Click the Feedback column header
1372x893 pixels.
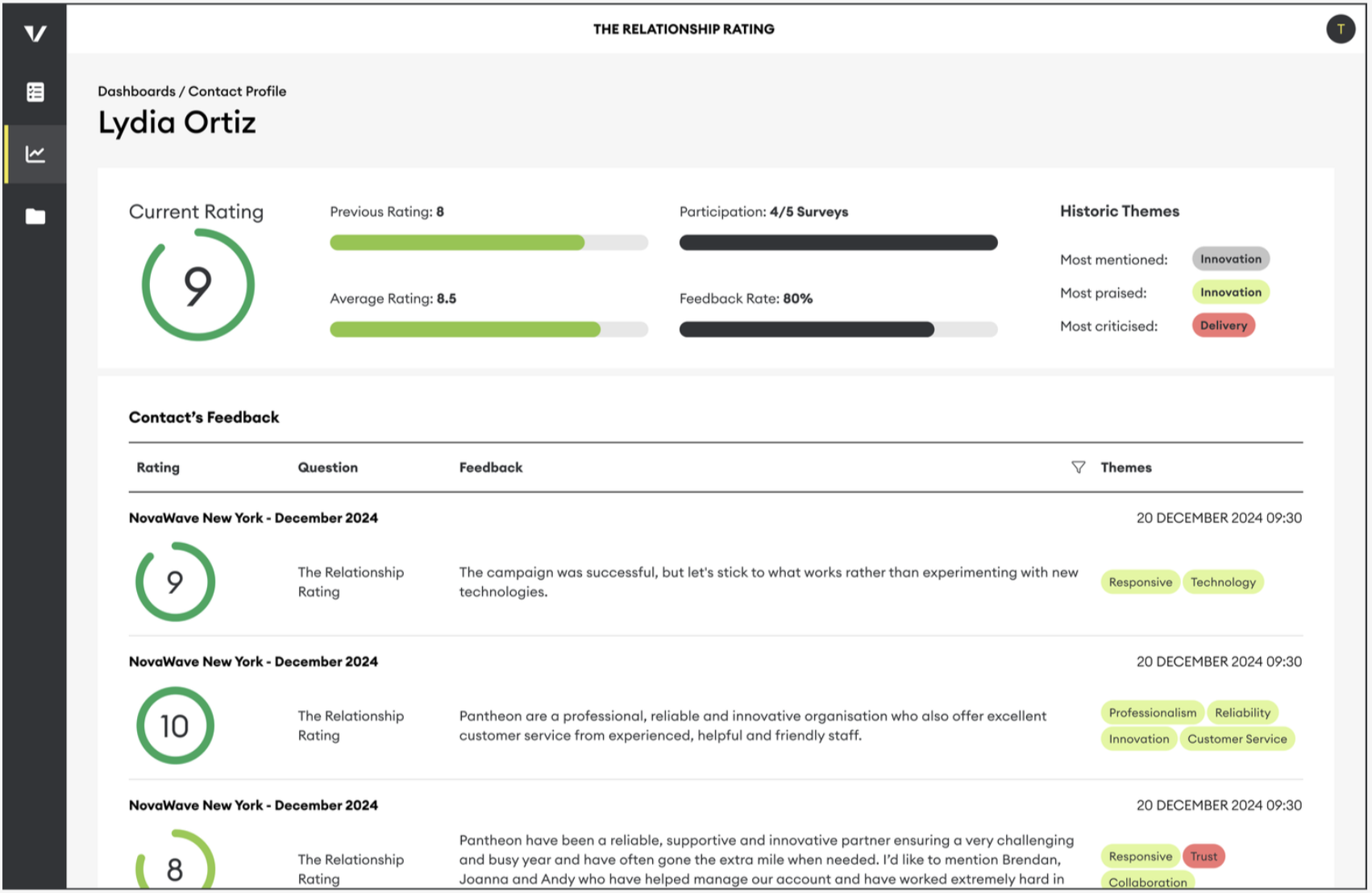tap(491, 467)
